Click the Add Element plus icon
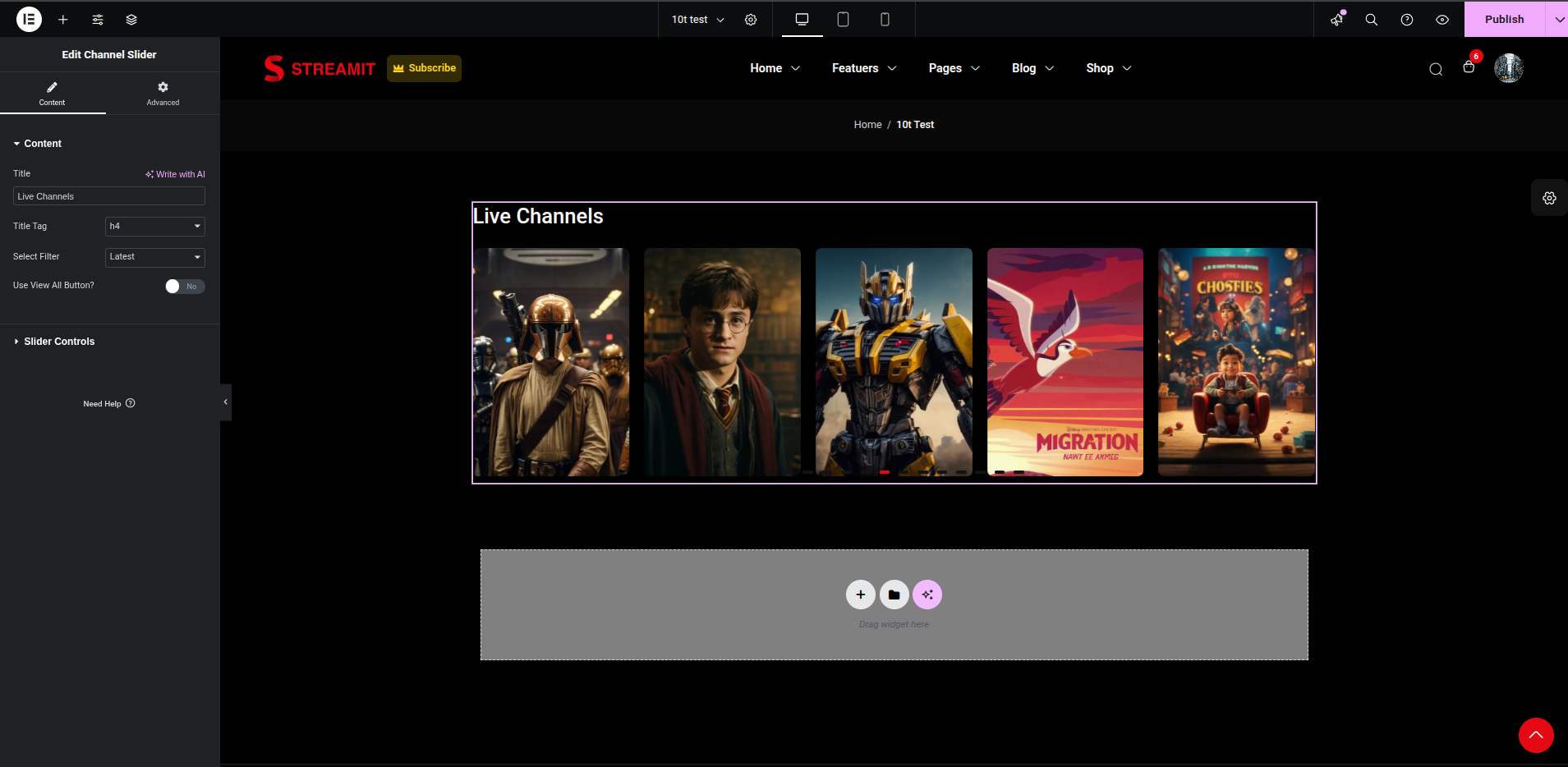This screenshot has height=767, width=1568. 63,20
